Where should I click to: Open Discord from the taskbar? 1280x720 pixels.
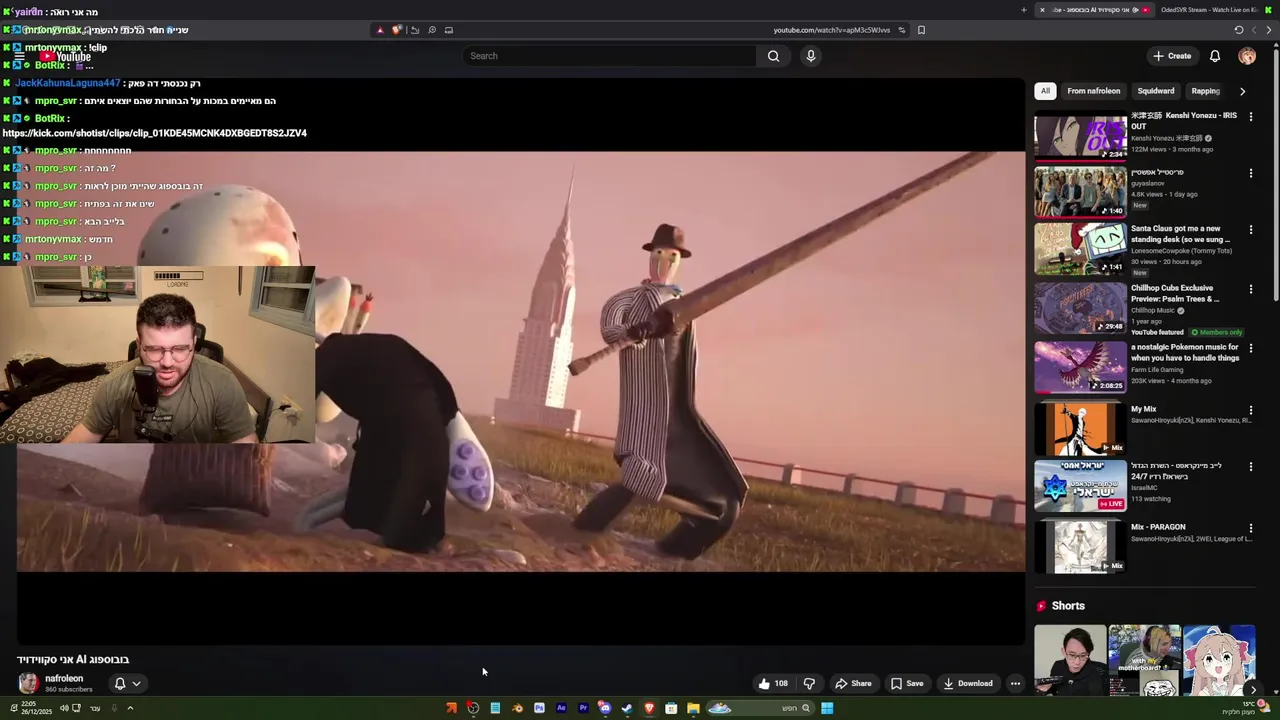coord(605,708)
